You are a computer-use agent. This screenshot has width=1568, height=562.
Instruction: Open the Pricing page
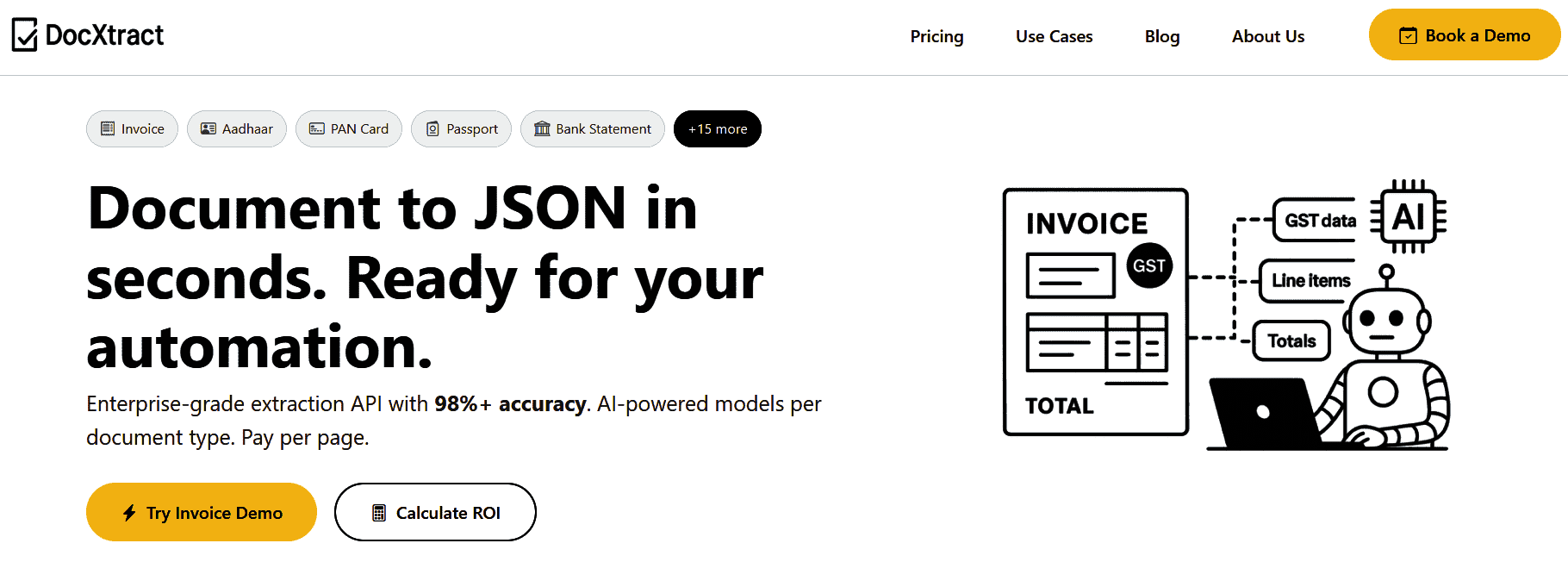936,36
